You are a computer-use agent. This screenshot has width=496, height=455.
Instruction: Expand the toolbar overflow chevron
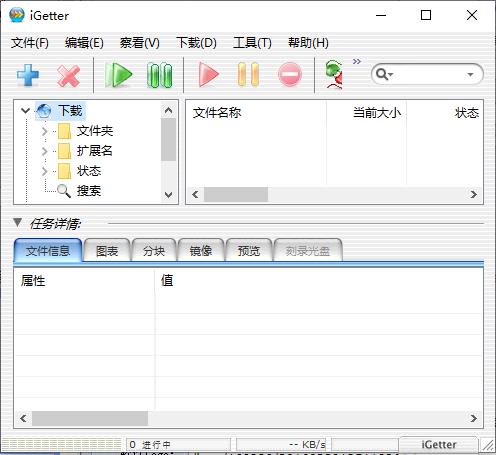(357, 61)
